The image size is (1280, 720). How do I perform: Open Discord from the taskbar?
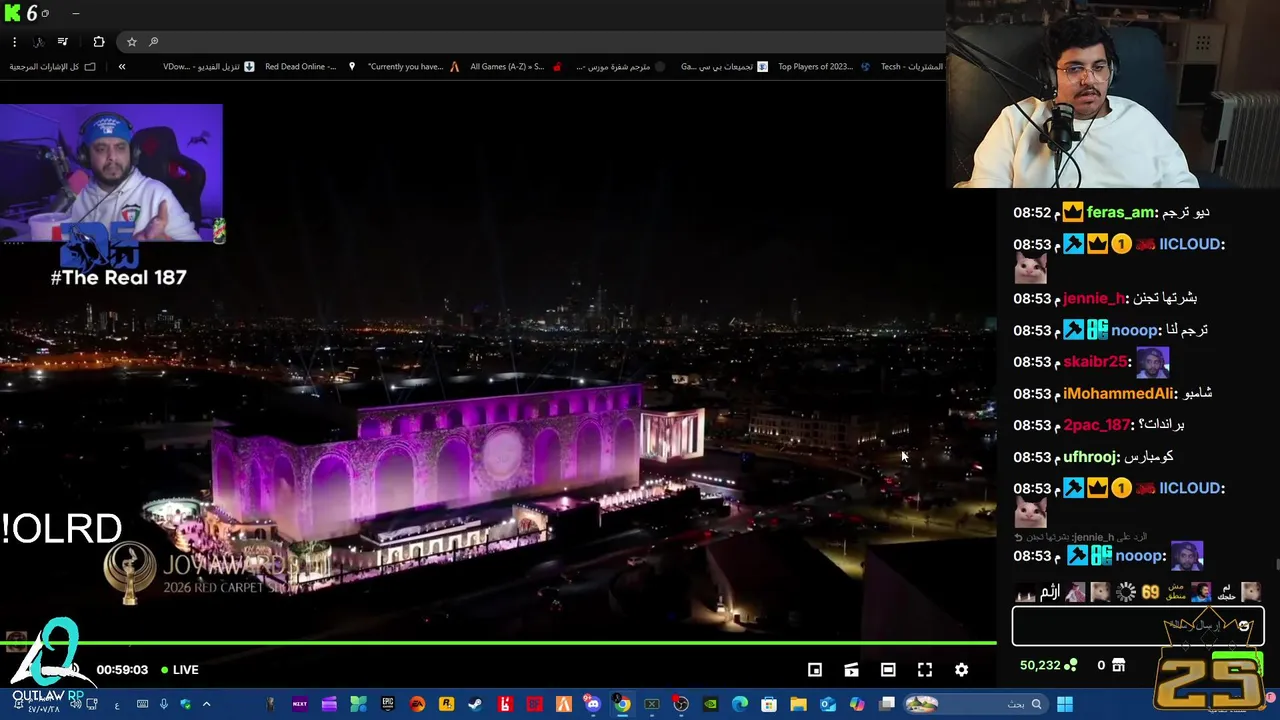[592, 704]
